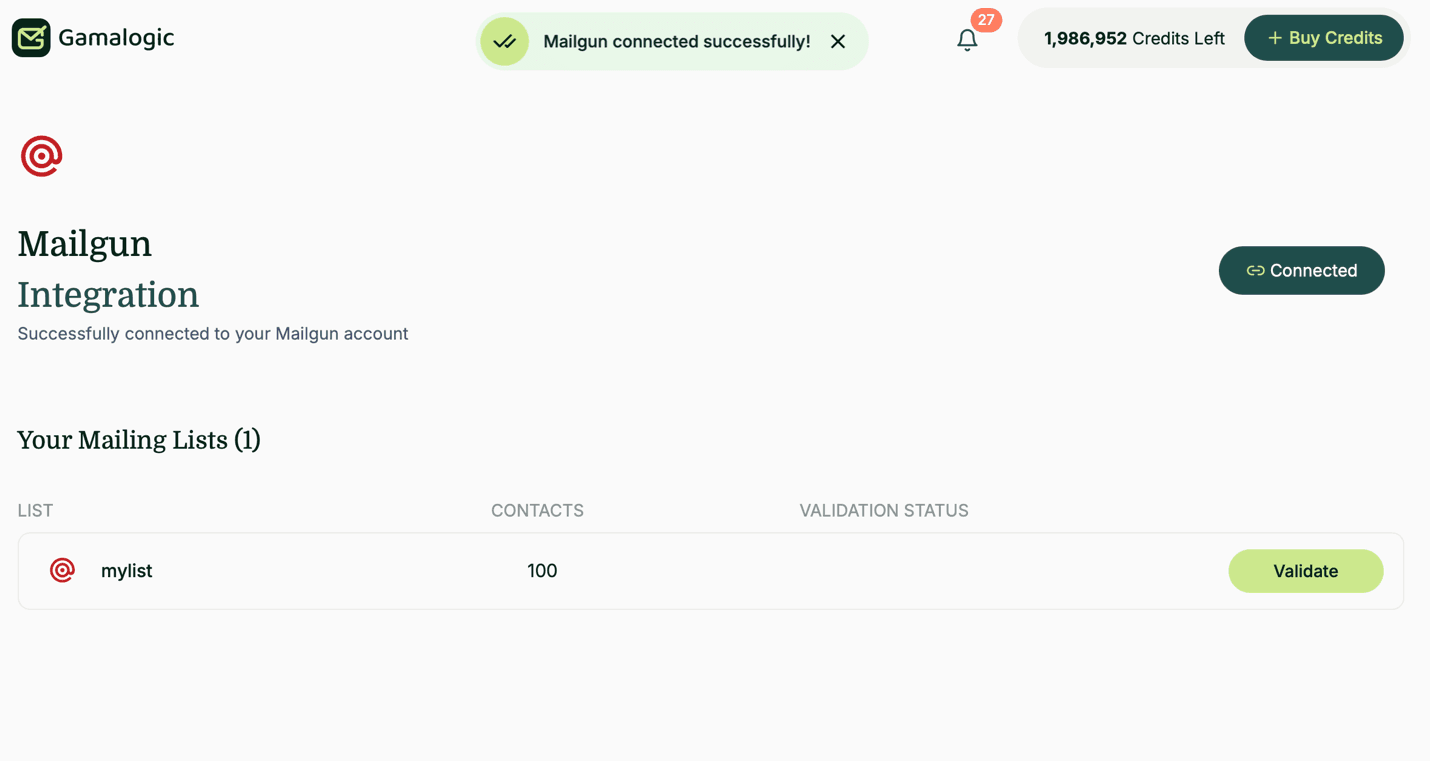This screenshot has width=1430, height=761.
Task: Click the CONTACTS column header
Action: [x=537, y=511]
